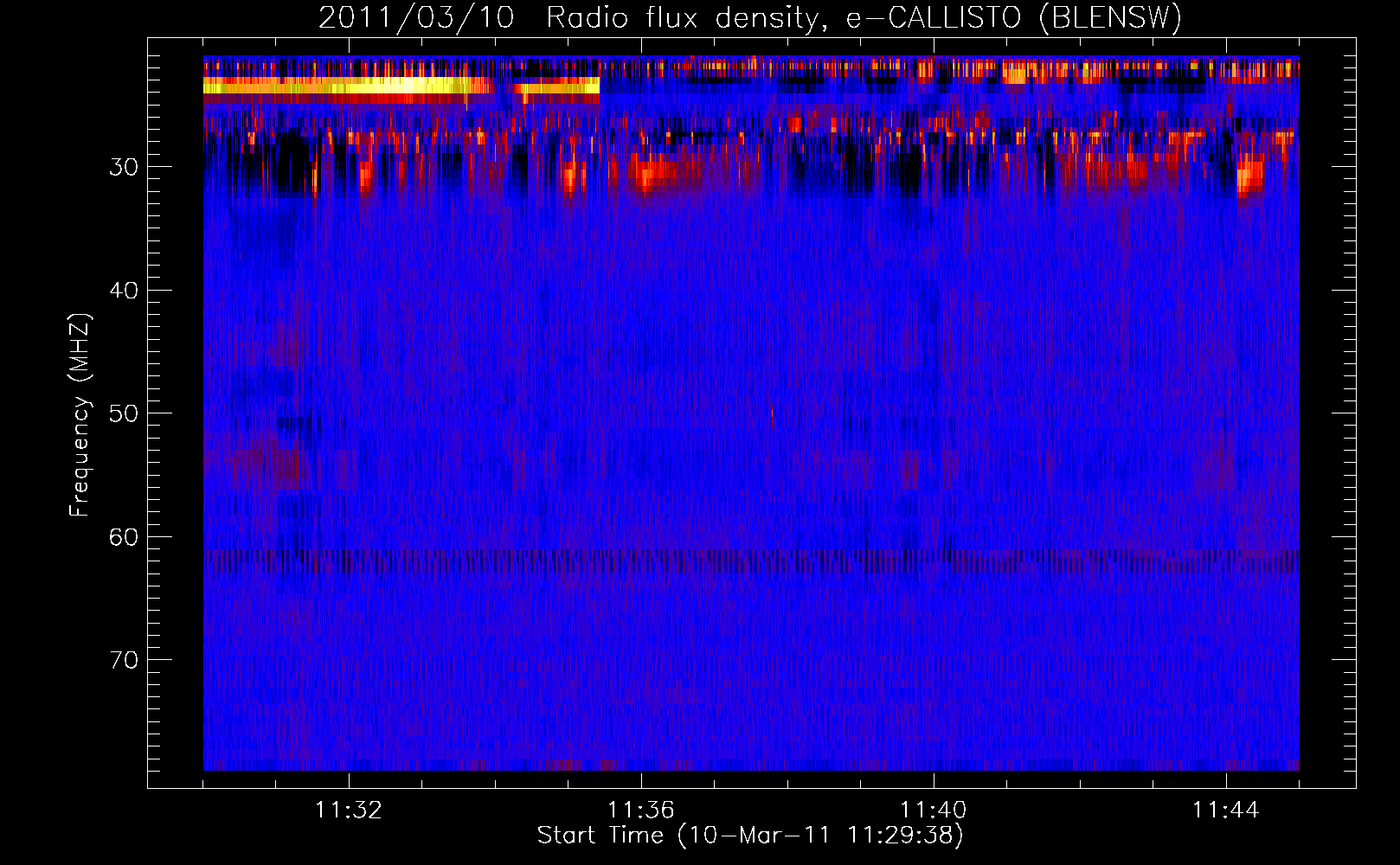
Task: Click the 30 MHz frequency label
Action: click(x=124, y=167)
